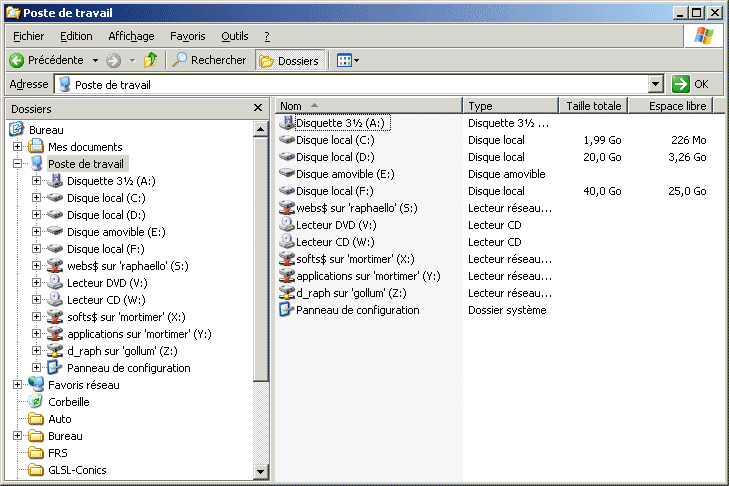
Task: Click the Précédente back arrow icon
Action: (x=17, y=60)
